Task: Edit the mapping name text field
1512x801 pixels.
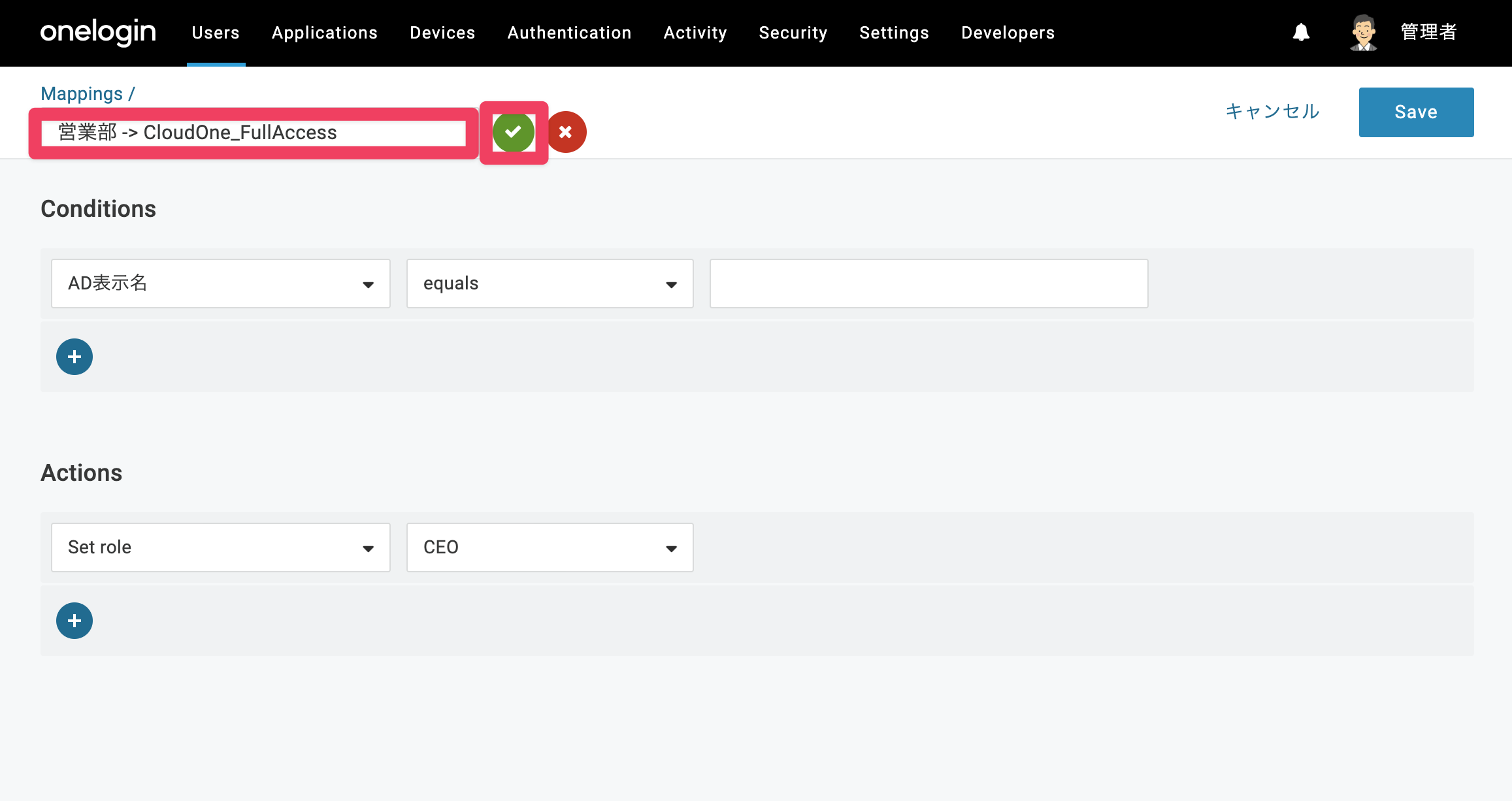Action: click(254, 133)
